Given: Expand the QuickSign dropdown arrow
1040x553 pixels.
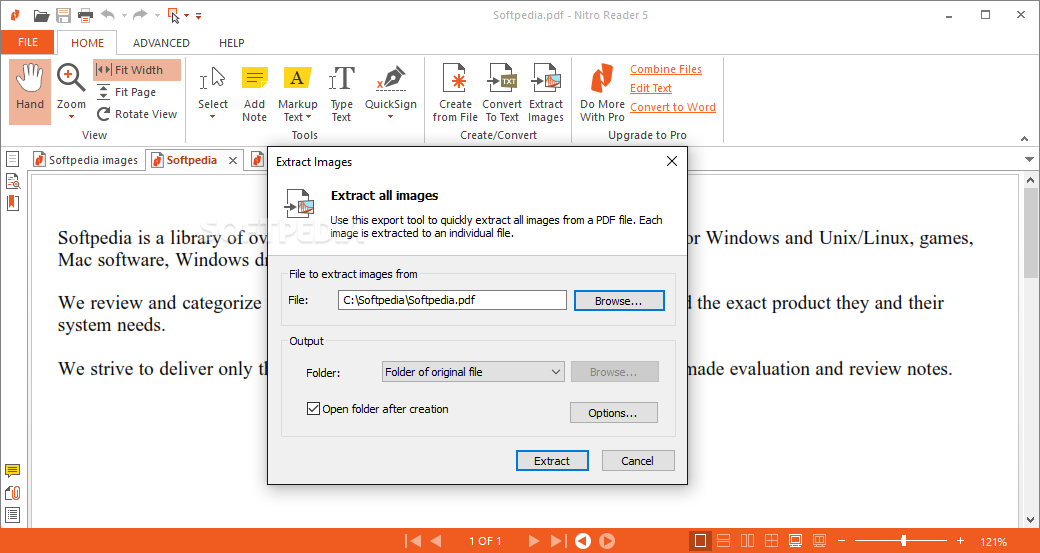Looking at the screenshot, I should (391, 117).
